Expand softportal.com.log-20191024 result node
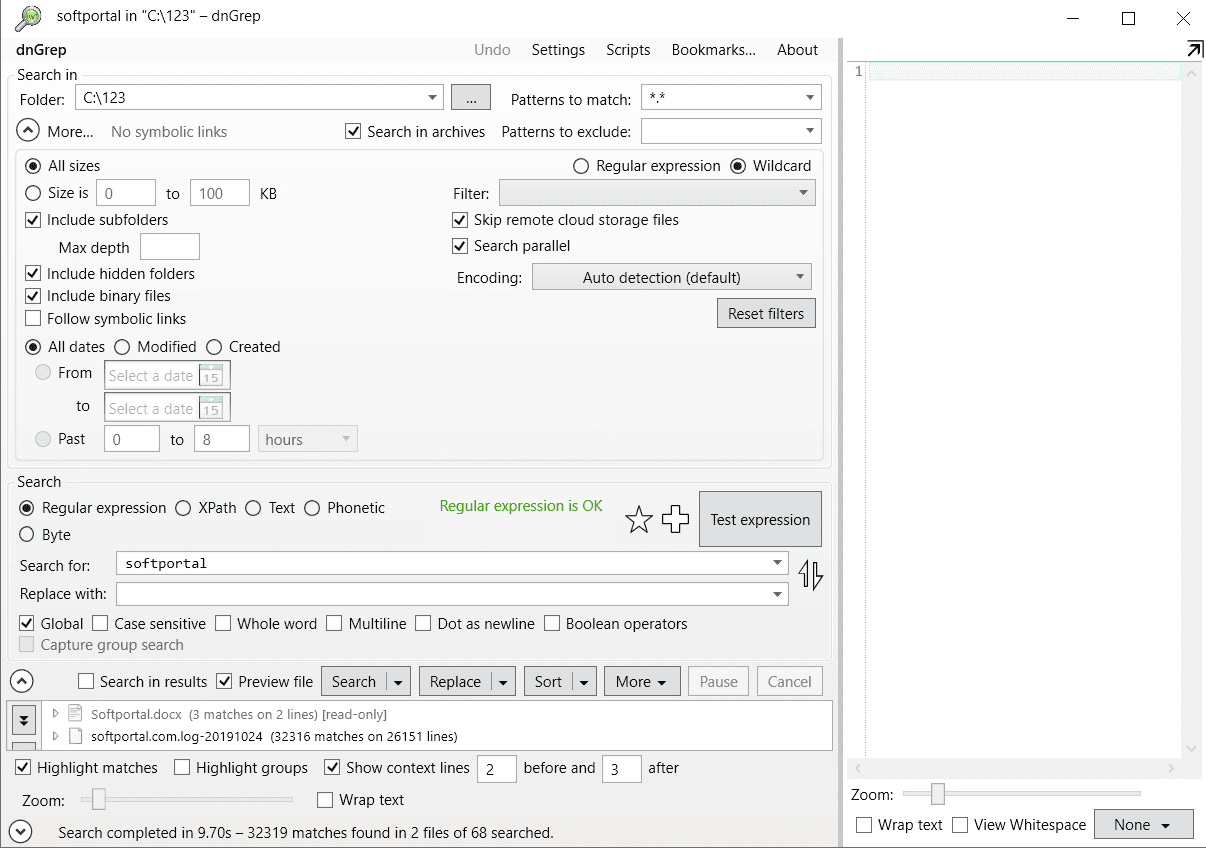 pyautogui.click(x=55, y=736)
